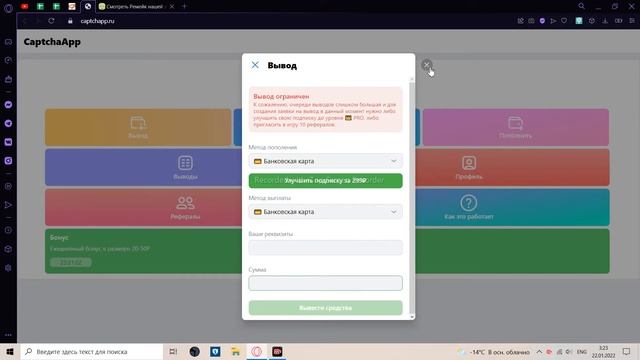
Task: Click the Ваши реквизиты input field
Action: coord(325,247)
